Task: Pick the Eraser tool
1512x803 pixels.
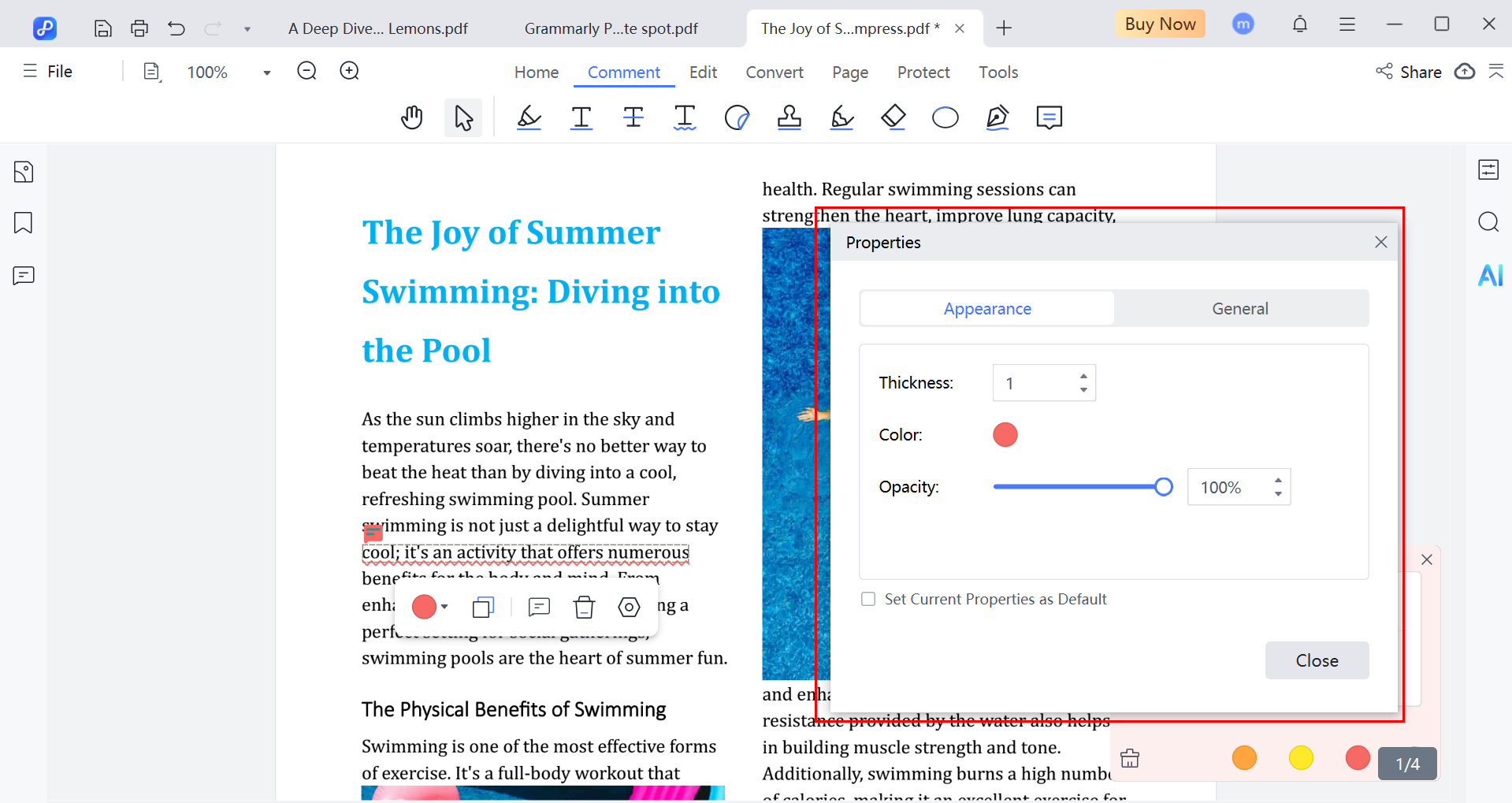Action: point(893,117)
